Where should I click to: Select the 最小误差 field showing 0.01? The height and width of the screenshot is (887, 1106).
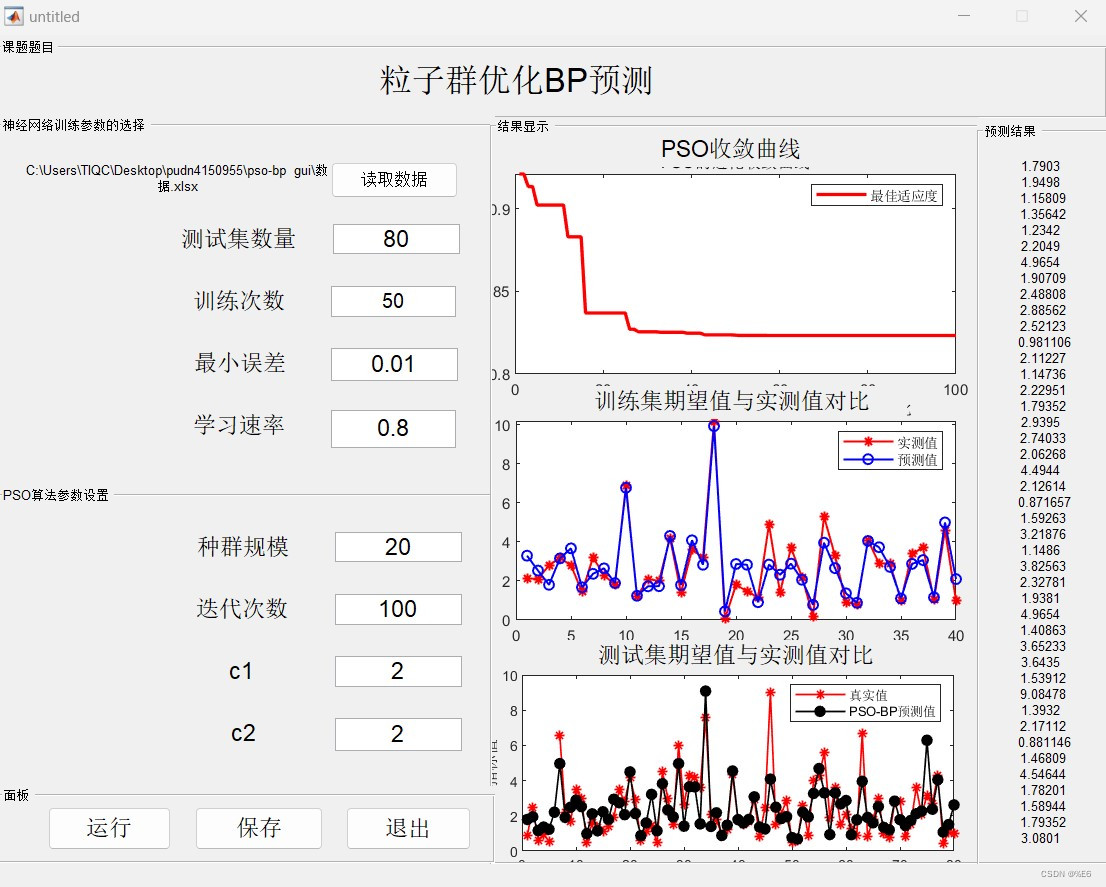pyautogui.click(x=393, y=364)
